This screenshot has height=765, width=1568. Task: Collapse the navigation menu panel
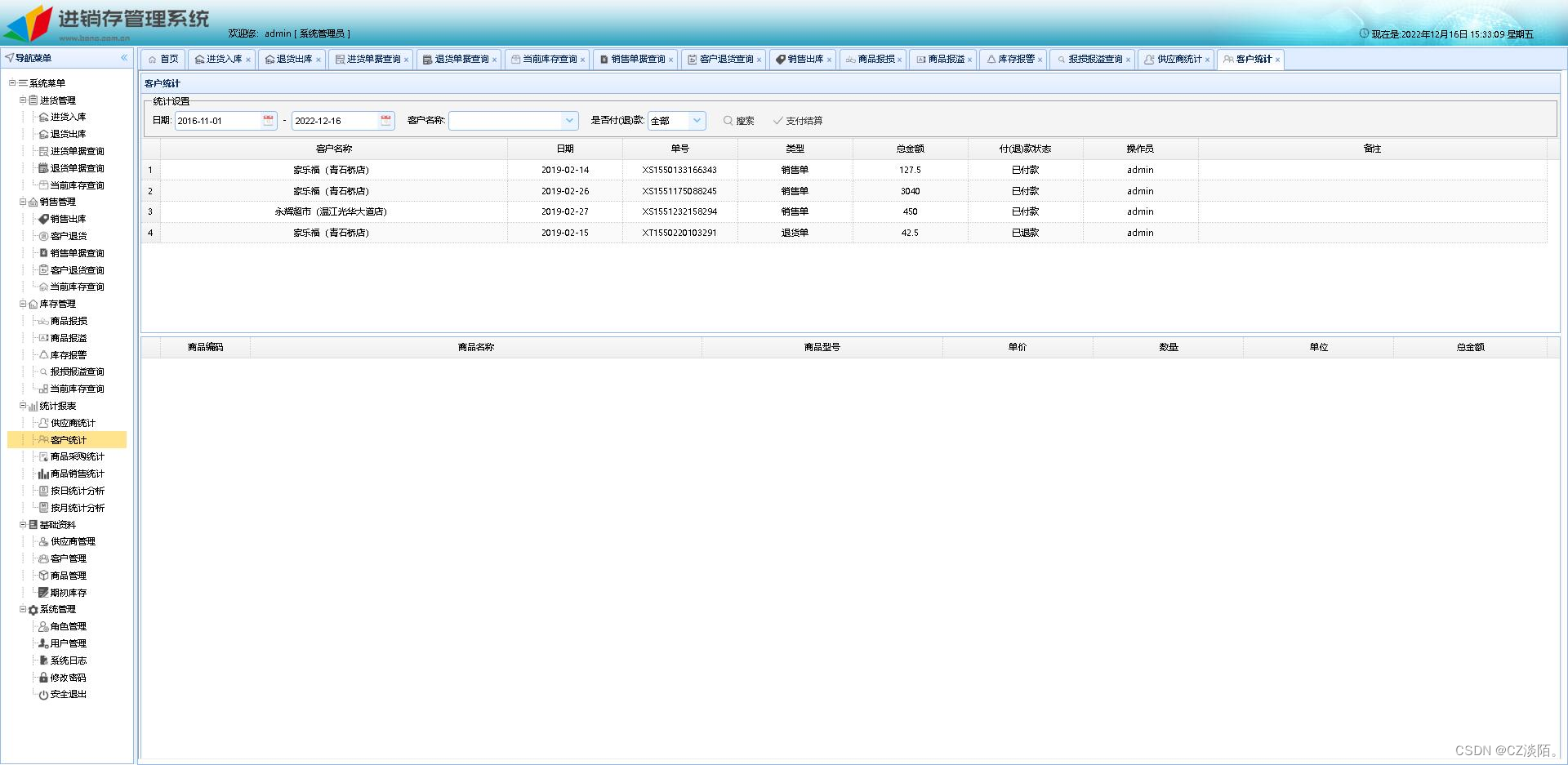pos(124,58)
